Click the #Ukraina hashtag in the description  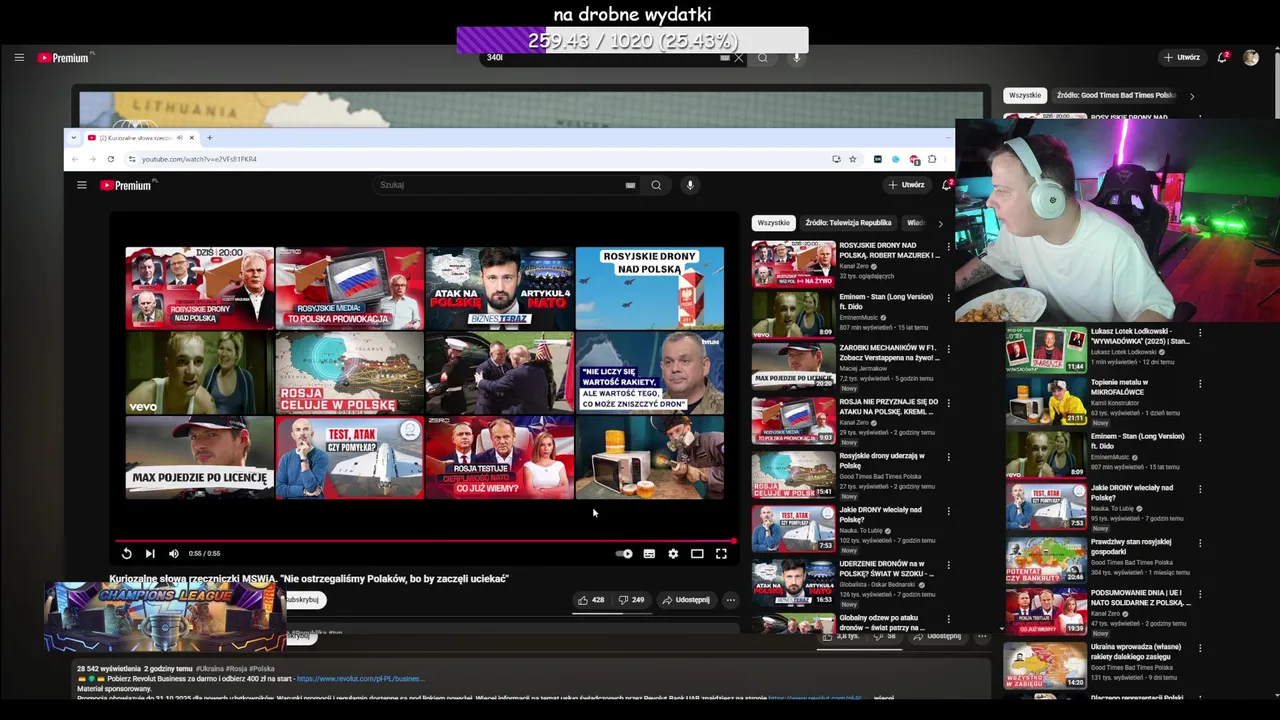point(210,669)
